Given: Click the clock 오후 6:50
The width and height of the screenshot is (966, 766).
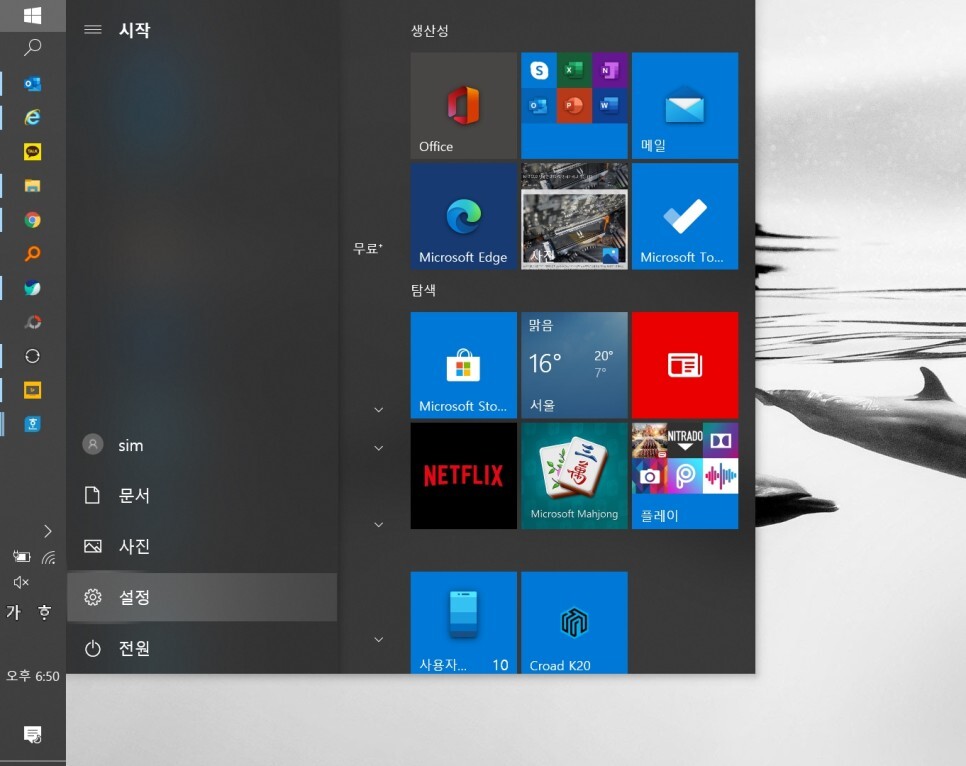Looking at the screenshot, I should 33,676.
